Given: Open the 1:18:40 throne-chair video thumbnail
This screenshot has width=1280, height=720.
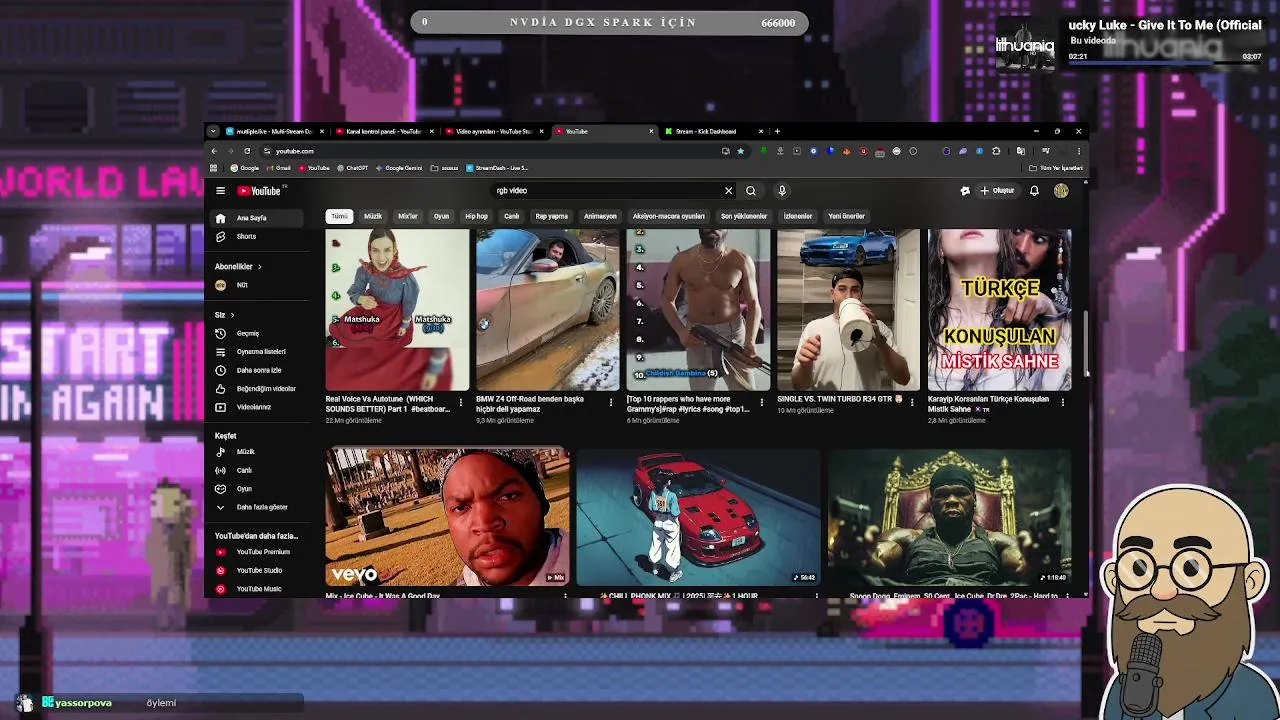Looking at the screenshot, I should point(949,516).
